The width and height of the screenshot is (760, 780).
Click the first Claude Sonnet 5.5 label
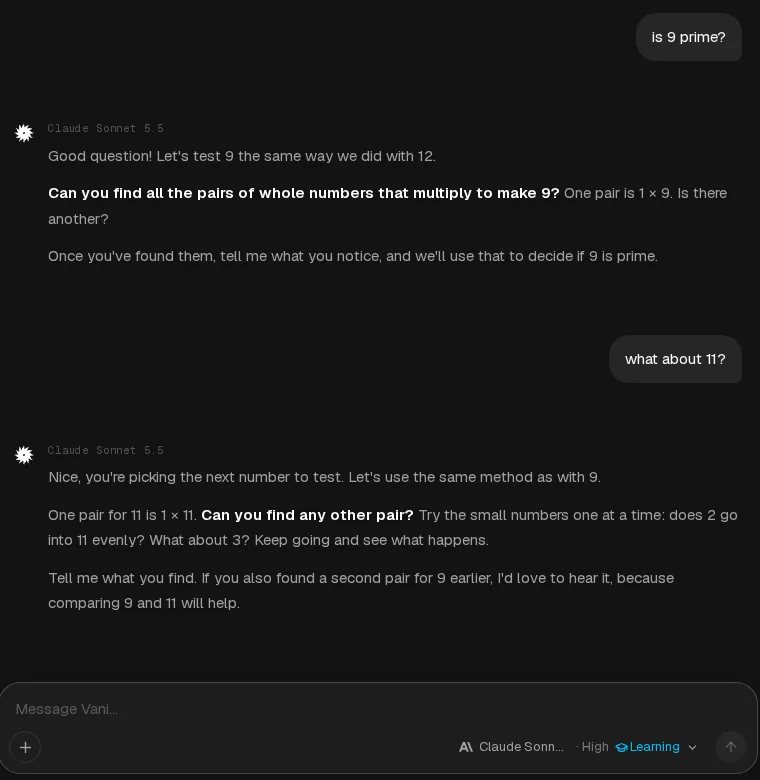click(x=105, y=128)
